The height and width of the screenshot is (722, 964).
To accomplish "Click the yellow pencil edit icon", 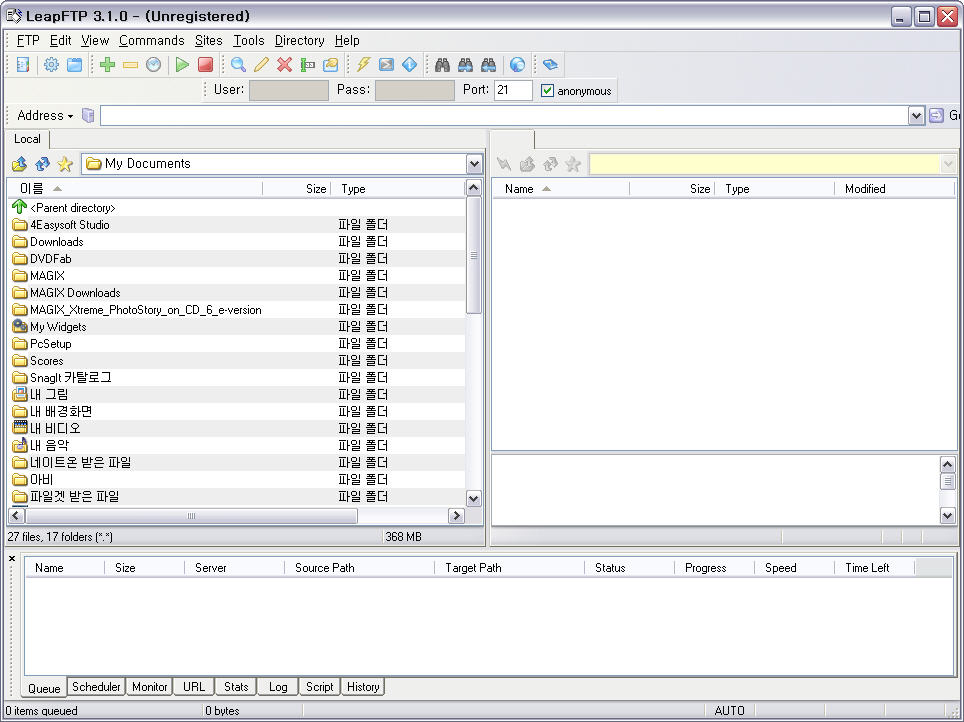I will [x=261, y=65].
